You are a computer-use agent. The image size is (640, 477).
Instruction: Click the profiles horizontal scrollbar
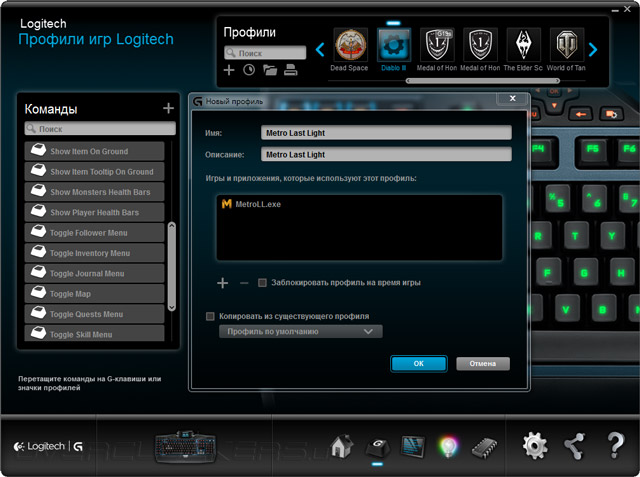point(483,81)
